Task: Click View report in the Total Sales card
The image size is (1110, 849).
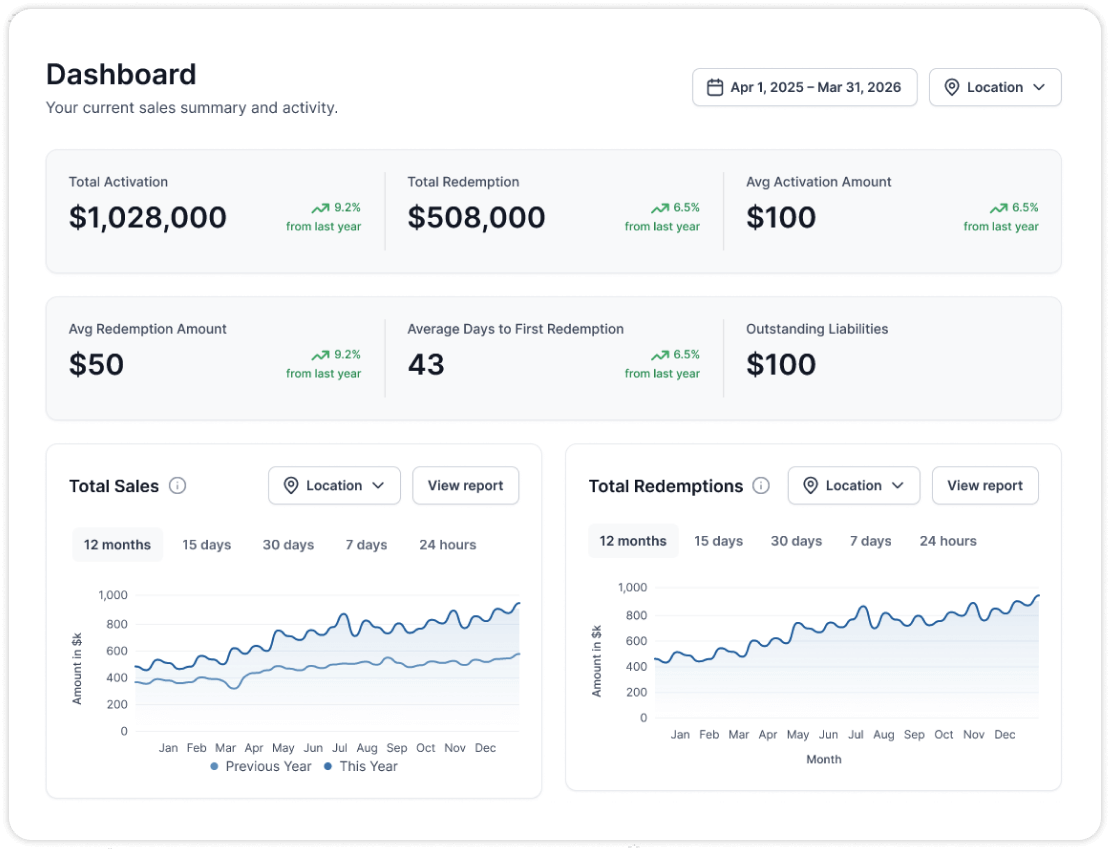Action: click(465, 485)
